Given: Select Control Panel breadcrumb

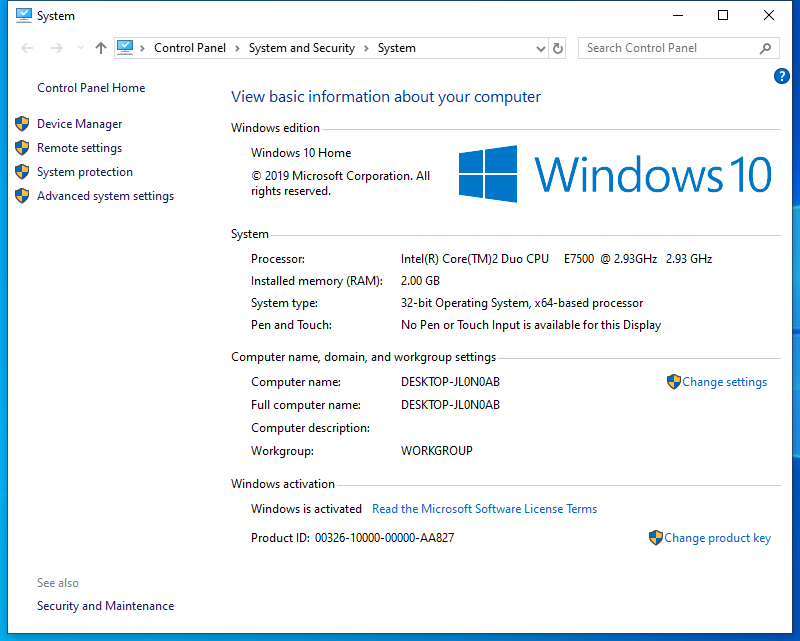Looking at the screenshot, I should (x=190, y=48).
